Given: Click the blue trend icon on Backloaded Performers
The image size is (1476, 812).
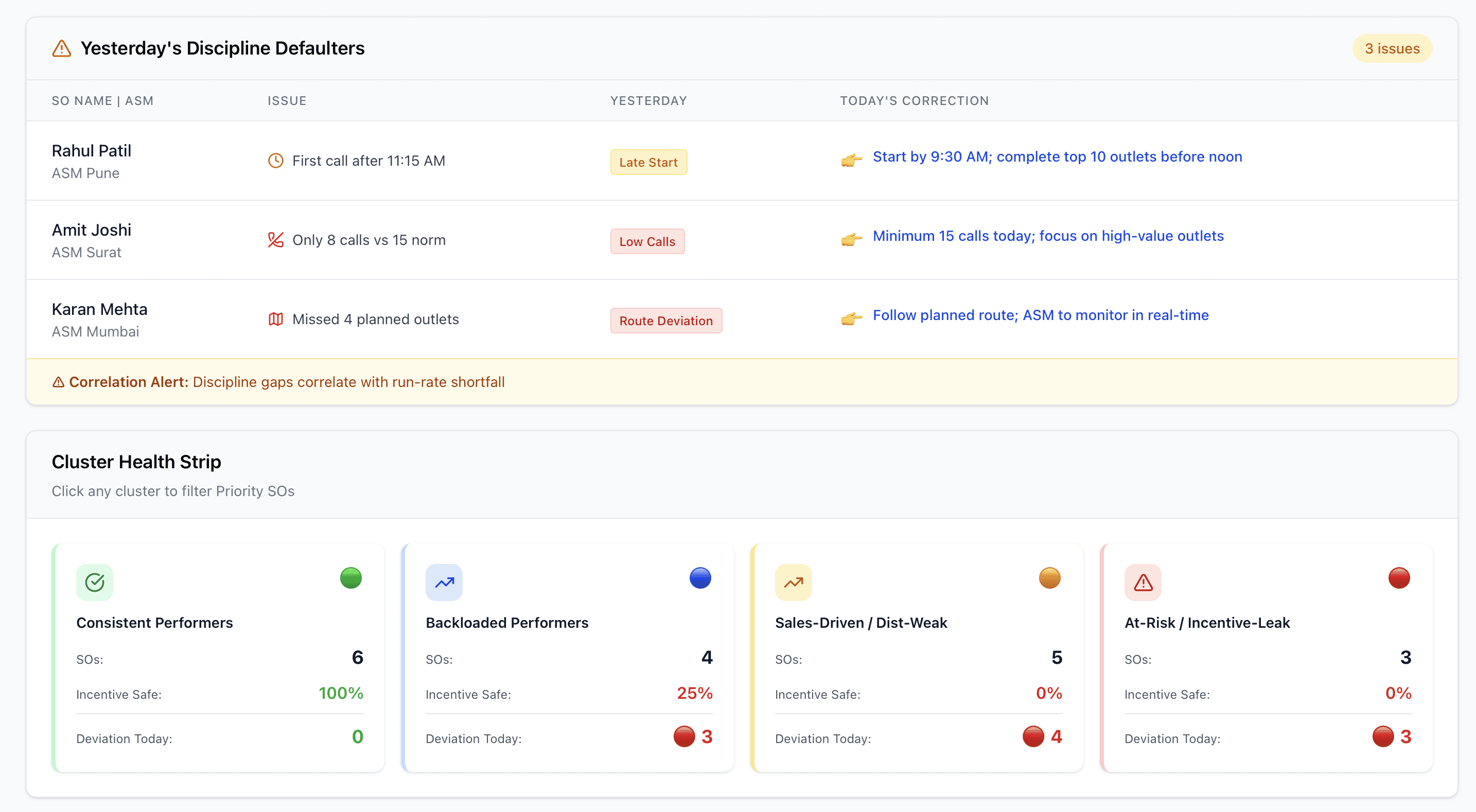Looking at the screenshot, I should click(444, 582).
